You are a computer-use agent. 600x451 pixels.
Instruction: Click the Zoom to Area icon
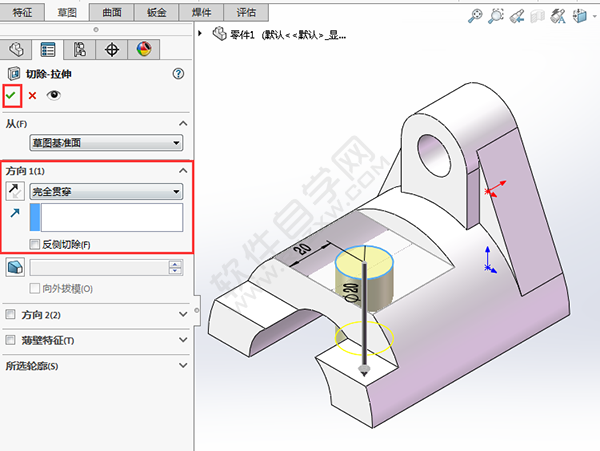pos(496,16)
